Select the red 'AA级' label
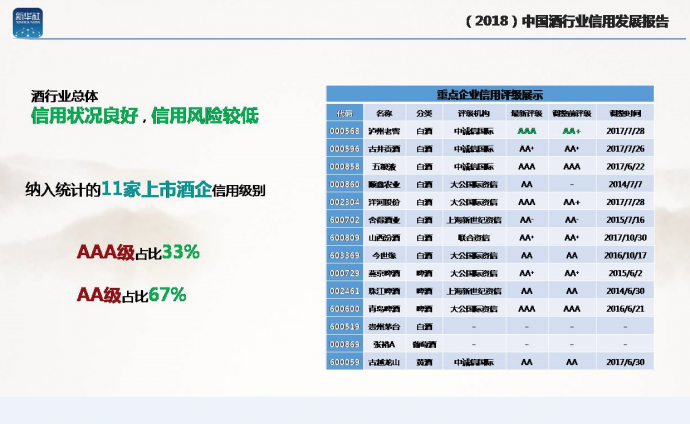 point(99,295)
